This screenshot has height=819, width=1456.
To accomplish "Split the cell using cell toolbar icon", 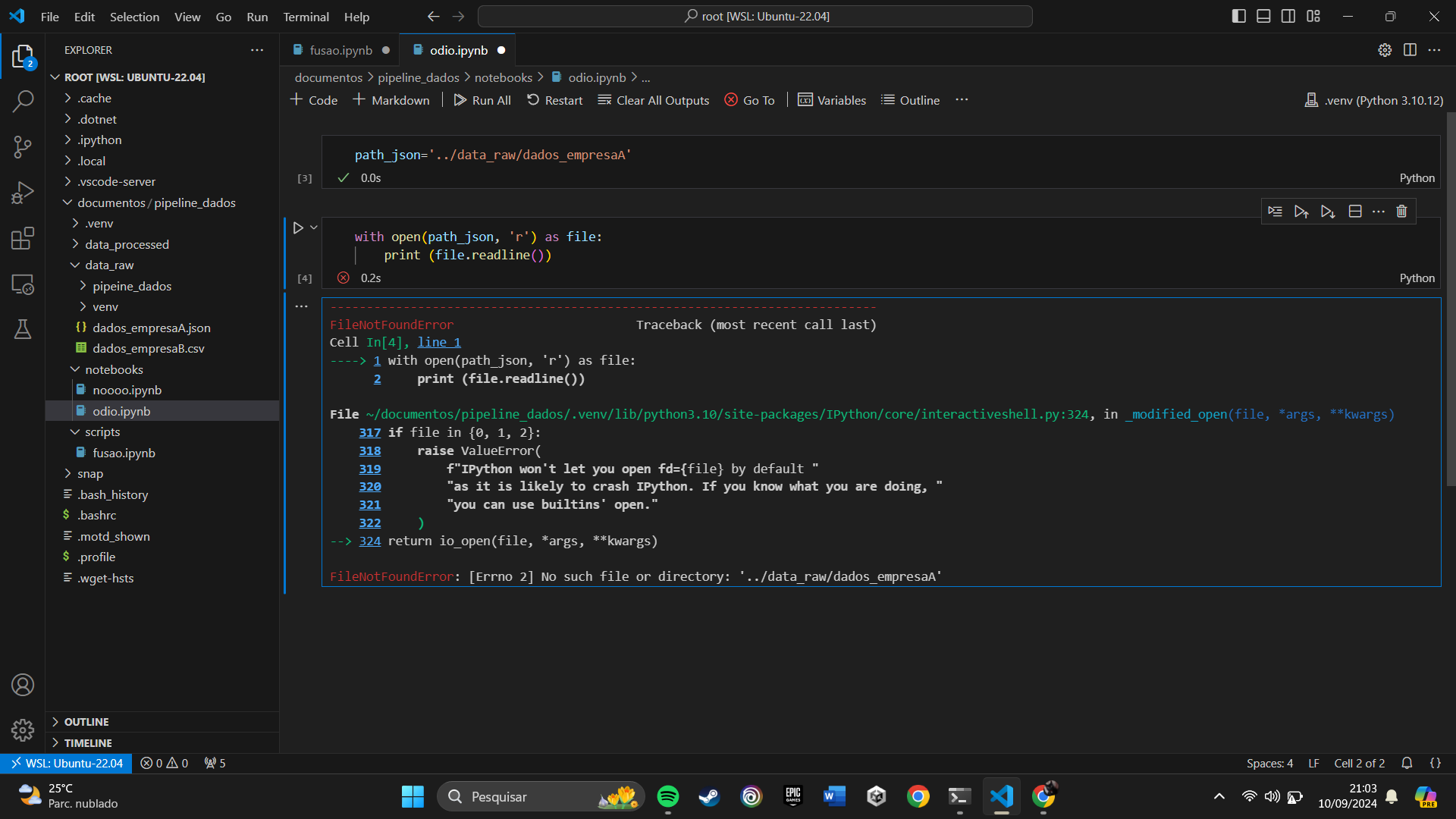I will [1355, 212].
